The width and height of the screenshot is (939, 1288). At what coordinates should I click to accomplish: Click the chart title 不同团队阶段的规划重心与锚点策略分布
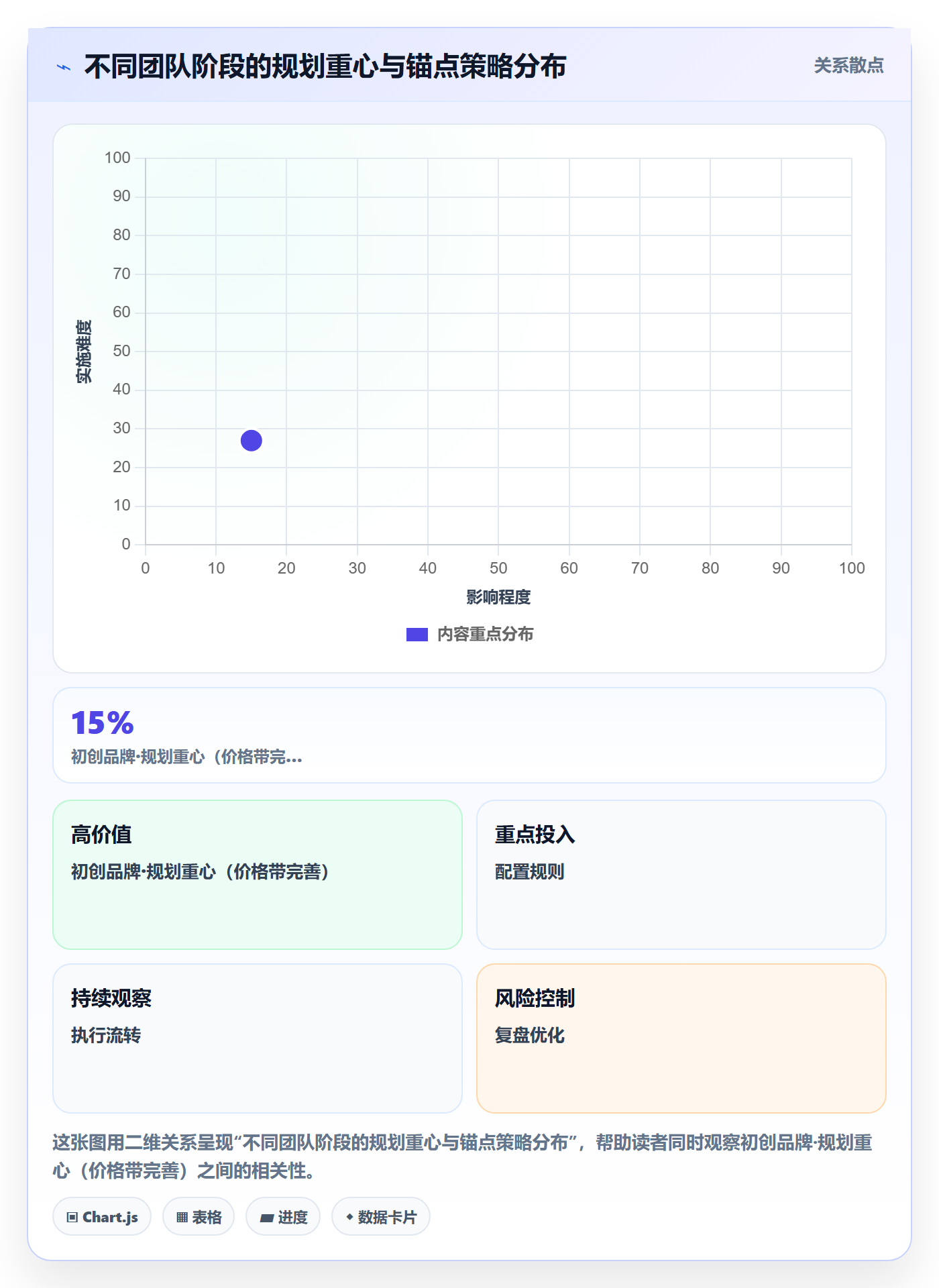coord(325,67)
